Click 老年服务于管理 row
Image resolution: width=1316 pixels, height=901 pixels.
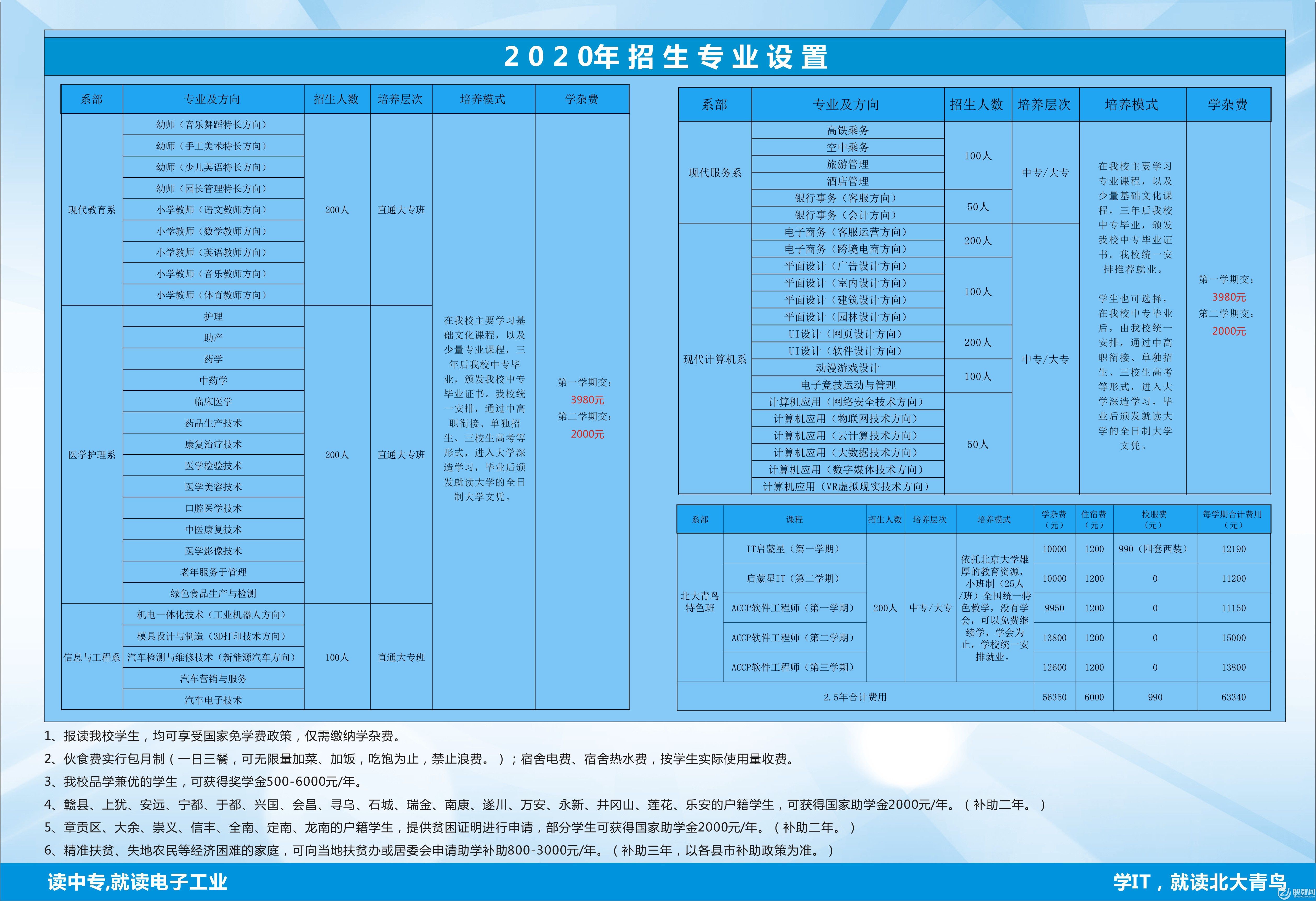[x=213, y=572]
